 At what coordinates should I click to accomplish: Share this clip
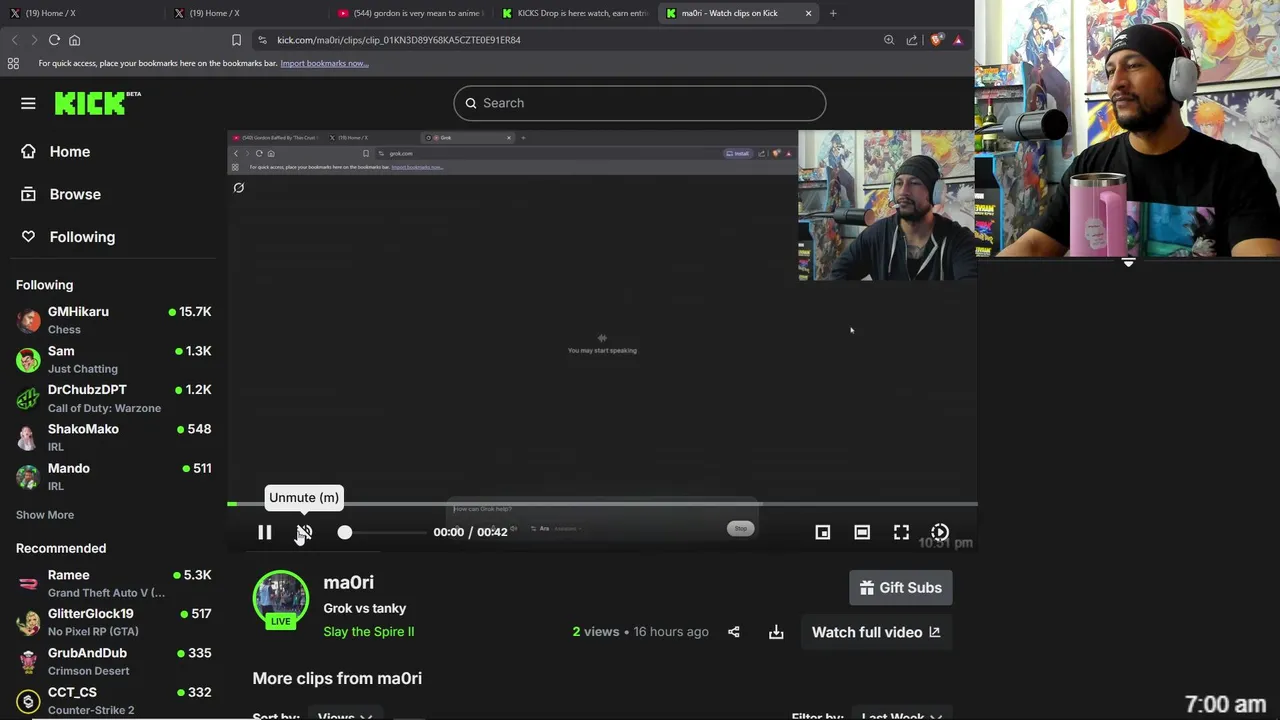(734, 632)
